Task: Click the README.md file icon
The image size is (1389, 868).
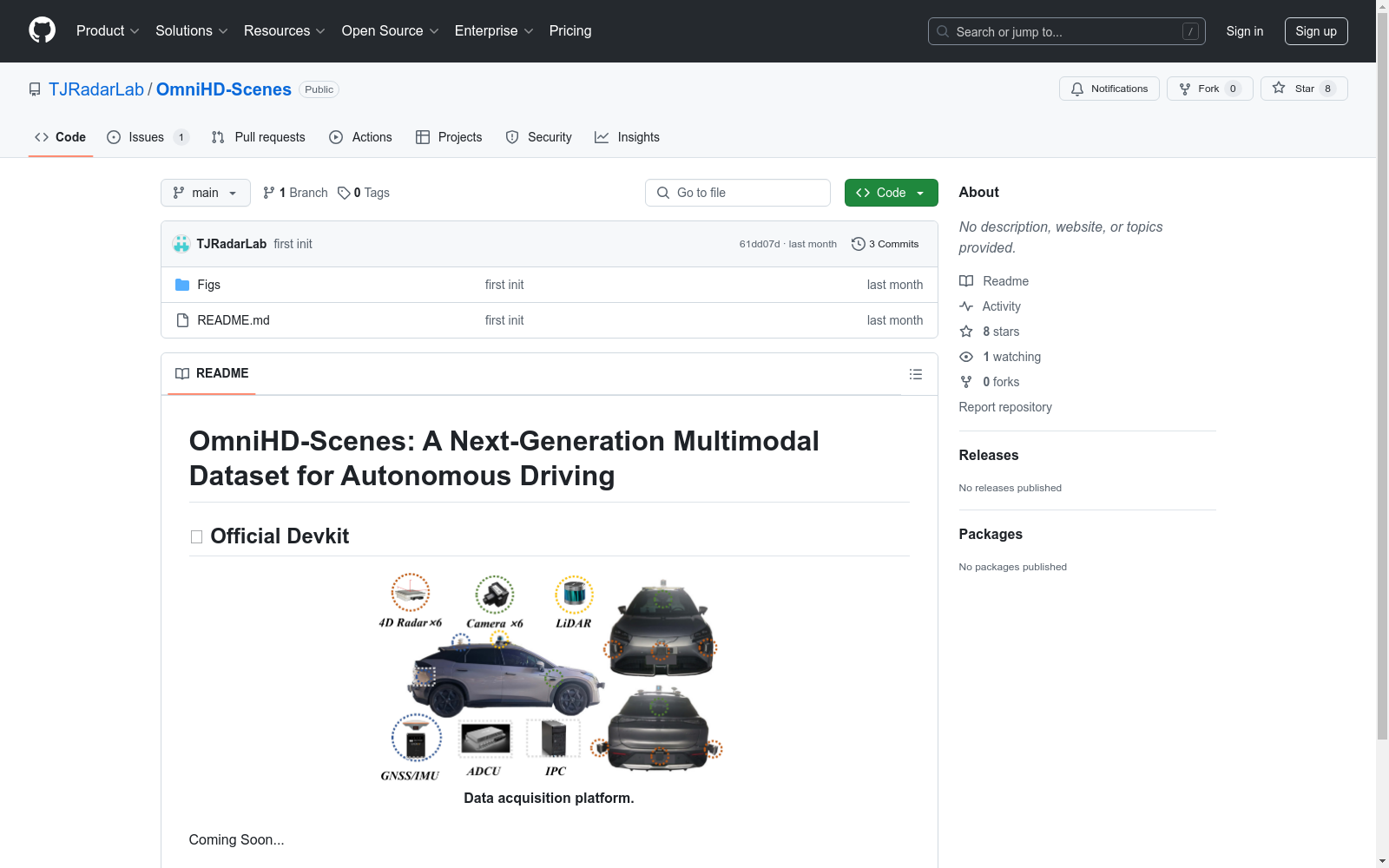Action: click(182, 320)
